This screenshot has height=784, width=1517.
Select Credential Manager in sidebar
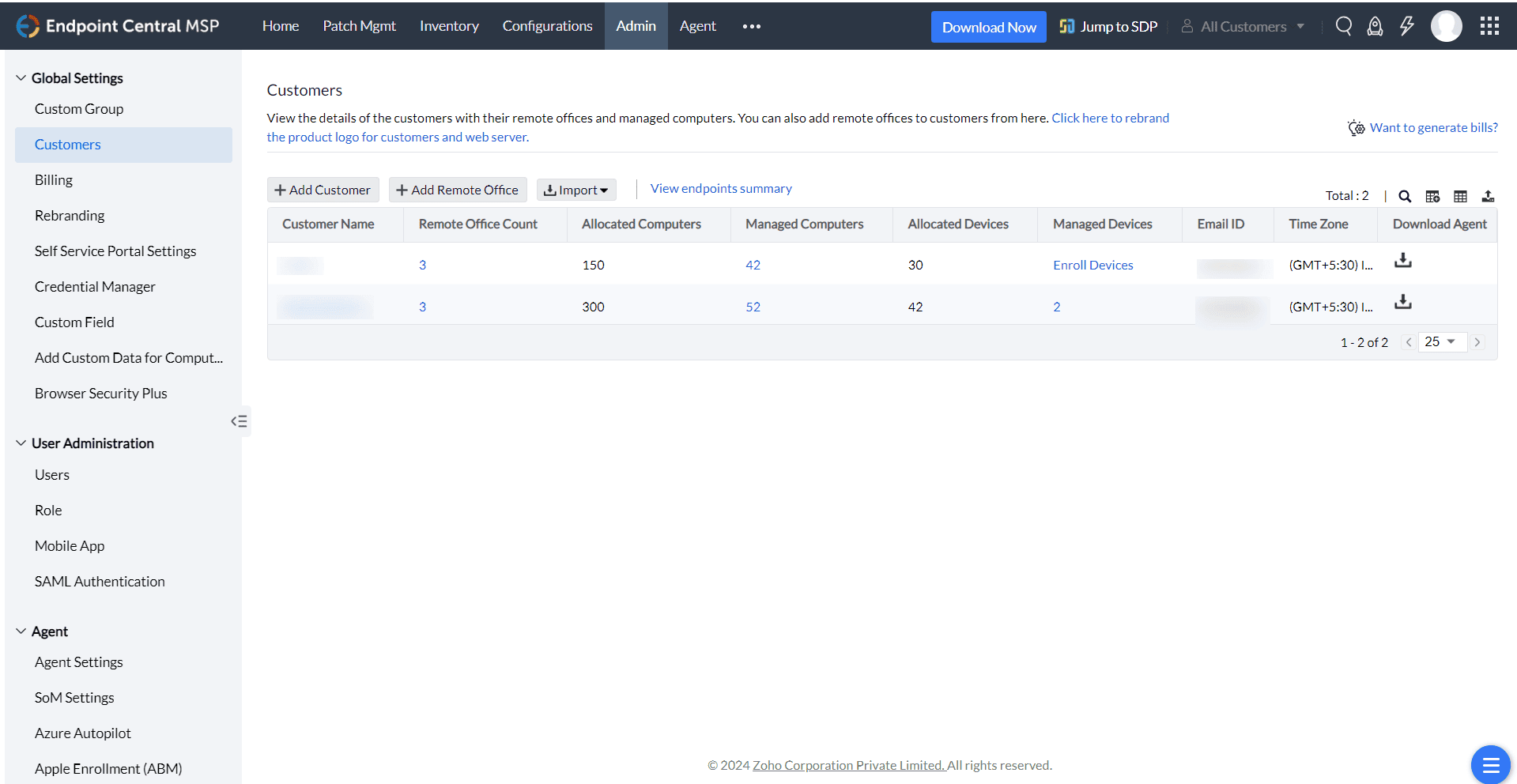pyautogui.click(x=95, y=287)
